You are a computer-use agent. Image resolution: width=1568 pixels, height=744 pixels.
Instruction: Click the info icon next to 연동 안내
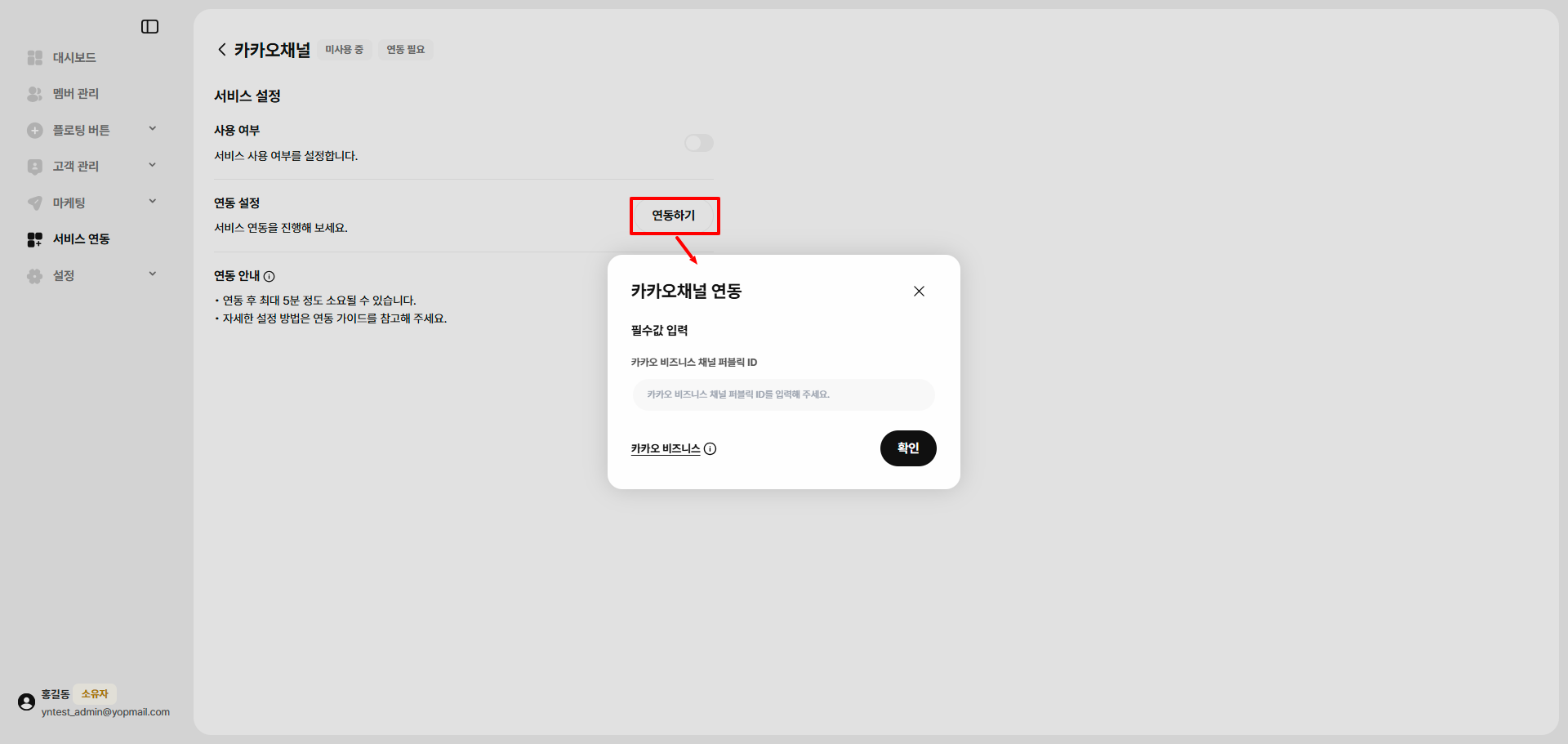click(269, 277)
